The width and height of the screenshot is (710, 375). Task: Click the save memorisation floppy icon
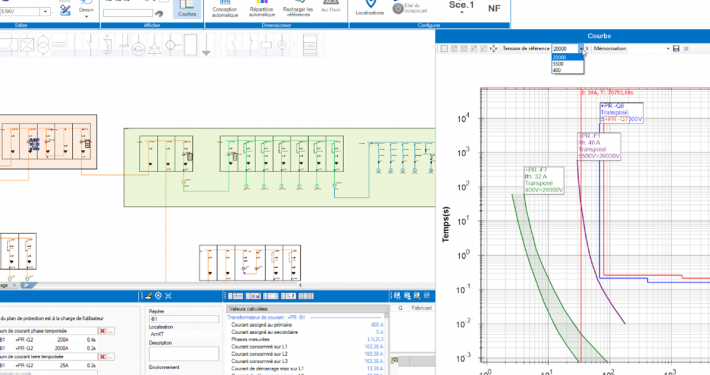click(x=676, y=48)
